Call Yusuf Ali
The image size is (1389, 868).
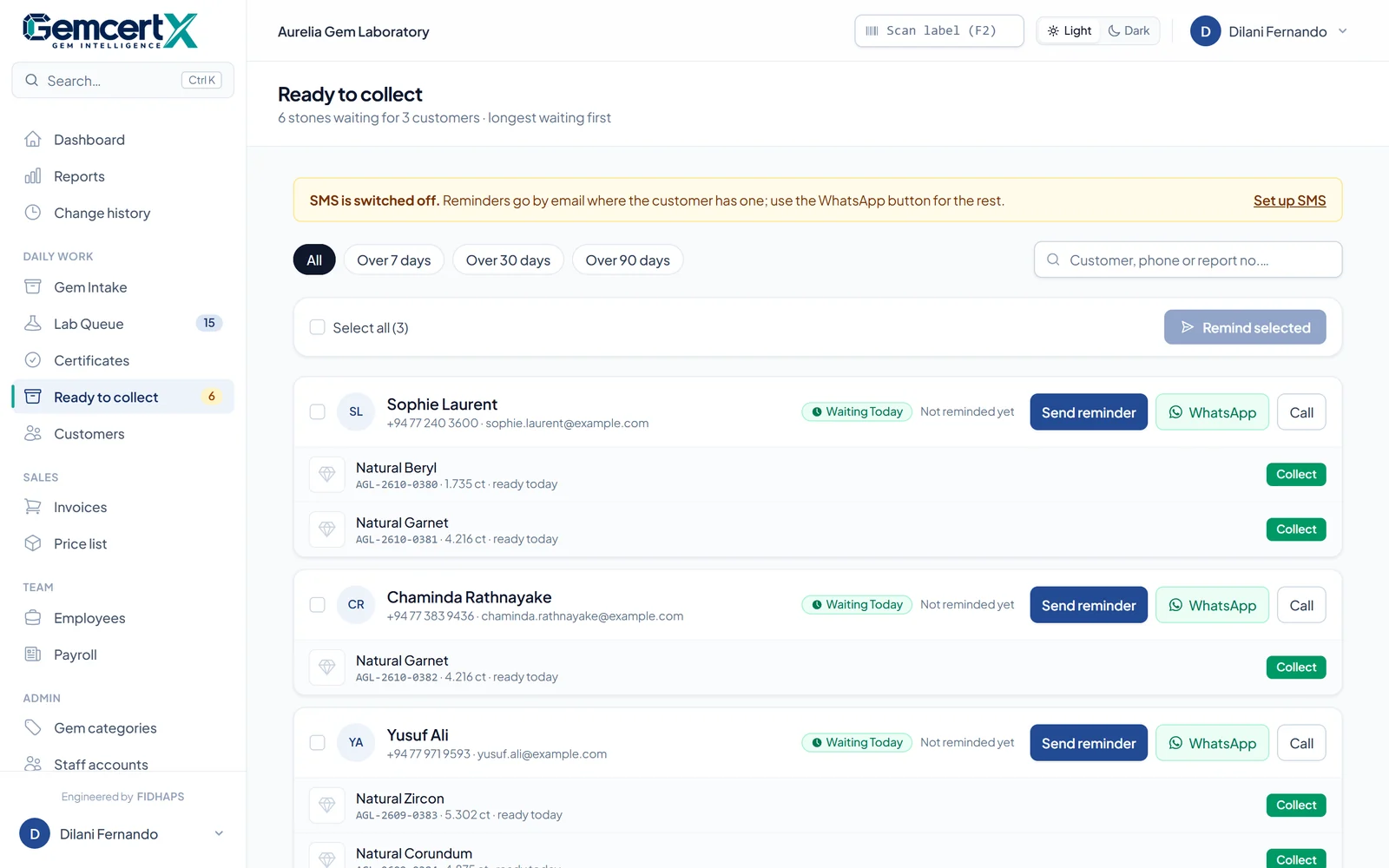click(x=1301, y=743)
